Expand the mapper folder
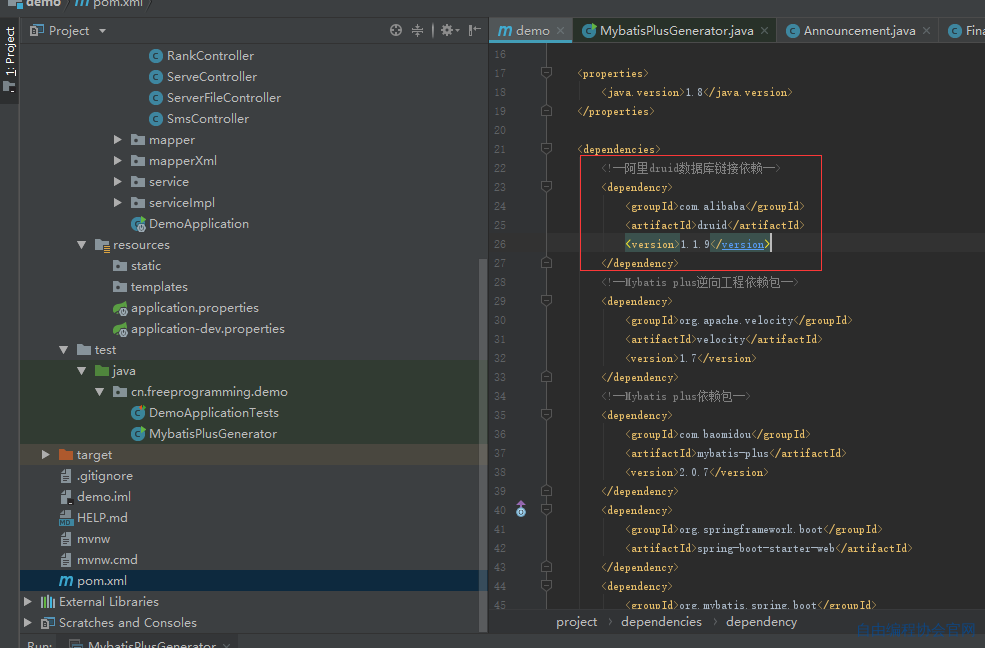 tap(117, 139)
